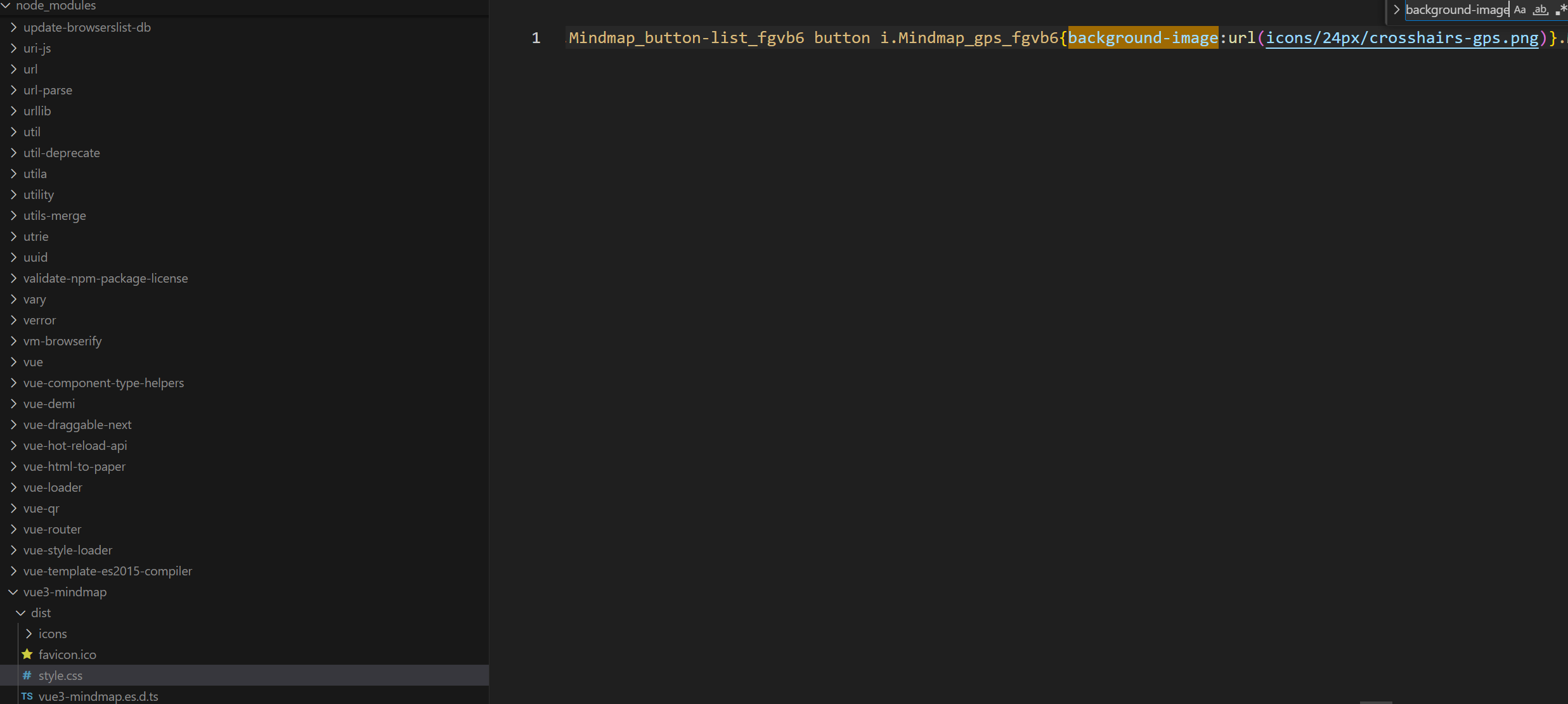Expand the replace field with the find-widget chevron
The image size is (1568, 704).
click(x=1396, y=10)
